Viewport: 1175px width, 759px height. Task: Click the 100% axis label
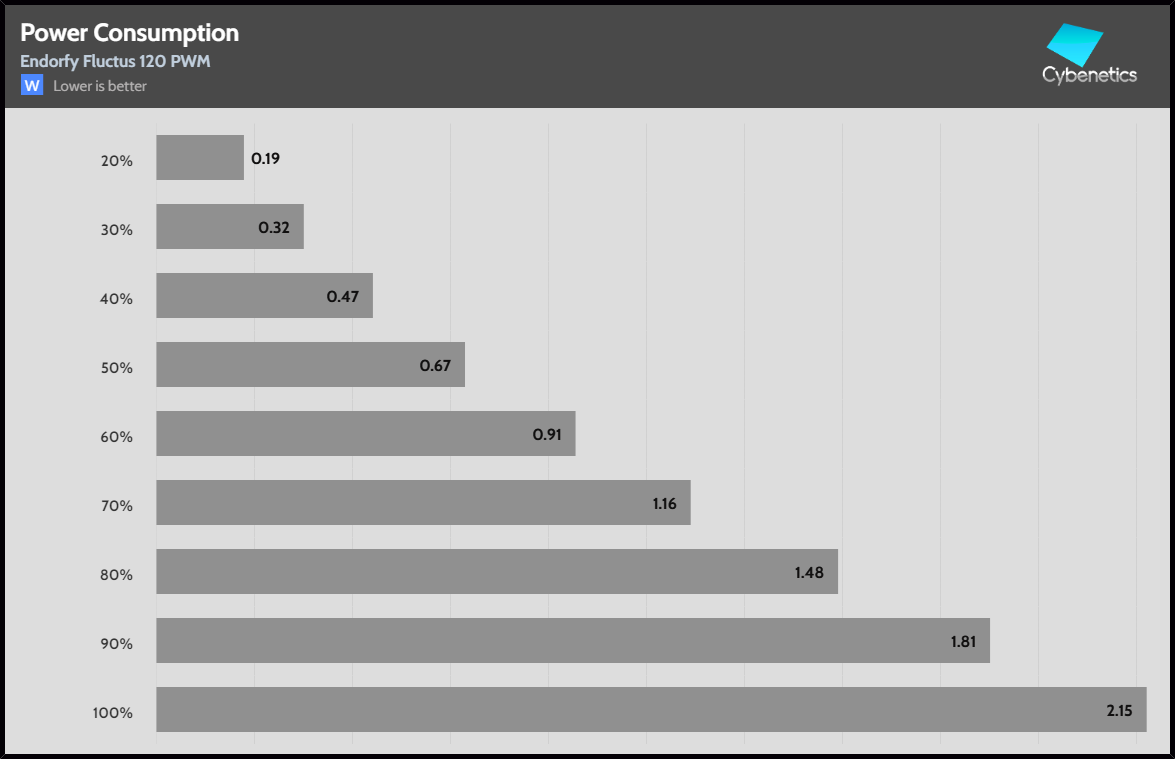(x=112, y=713)
